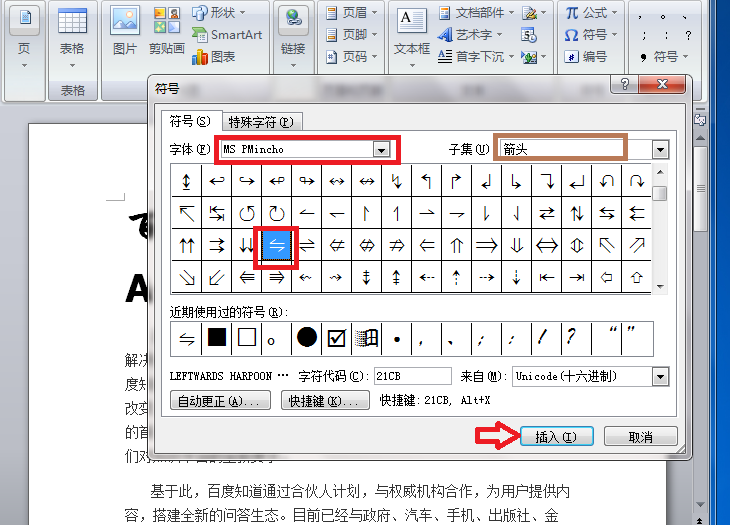Image resolution: width=730 pixels, height=525 pixels.
Task: Insert a 文本框 text box
Action: [412, 37]
